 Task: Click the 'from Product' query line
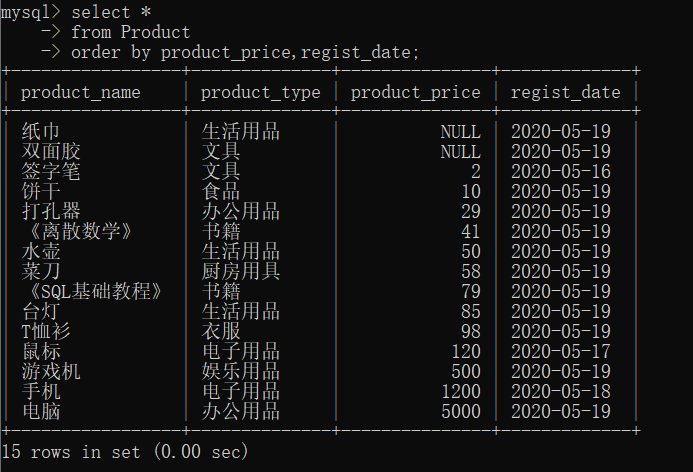pyautogui.click(x=131, y=32)
